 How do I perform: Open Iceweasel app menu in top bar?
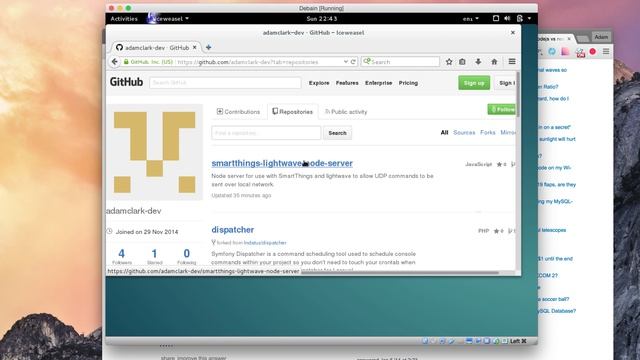pos(169,19)
